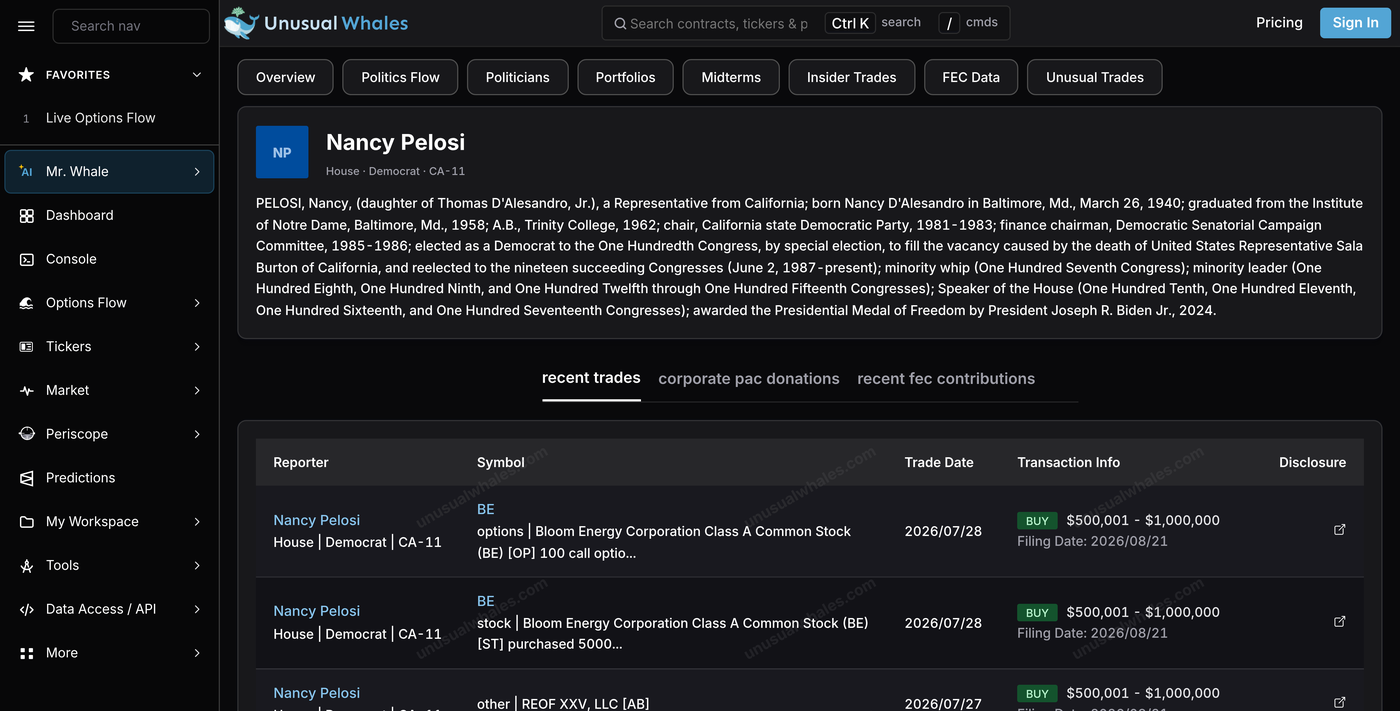Click trade date 2026/07/28 in BE options row
The image size is (1400, 711).
[943, 531]
